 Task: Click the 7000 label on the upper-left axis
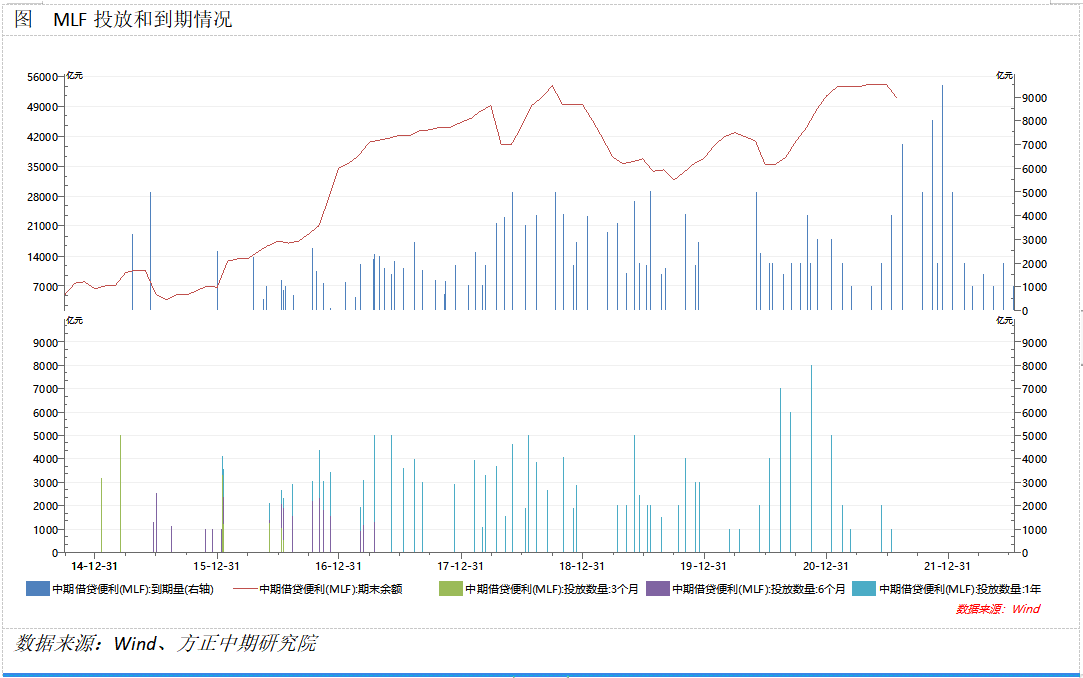pos(46,287)
